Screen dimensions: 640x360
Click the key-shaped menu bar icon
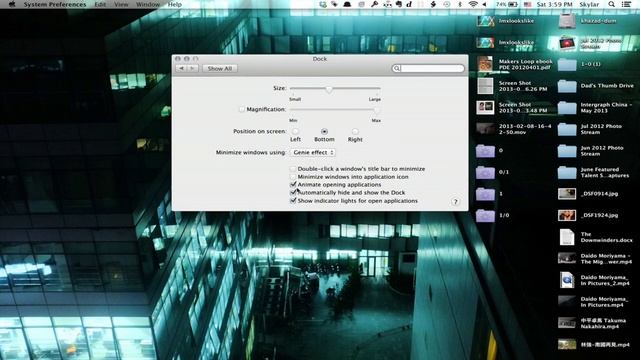coord(374,4)
